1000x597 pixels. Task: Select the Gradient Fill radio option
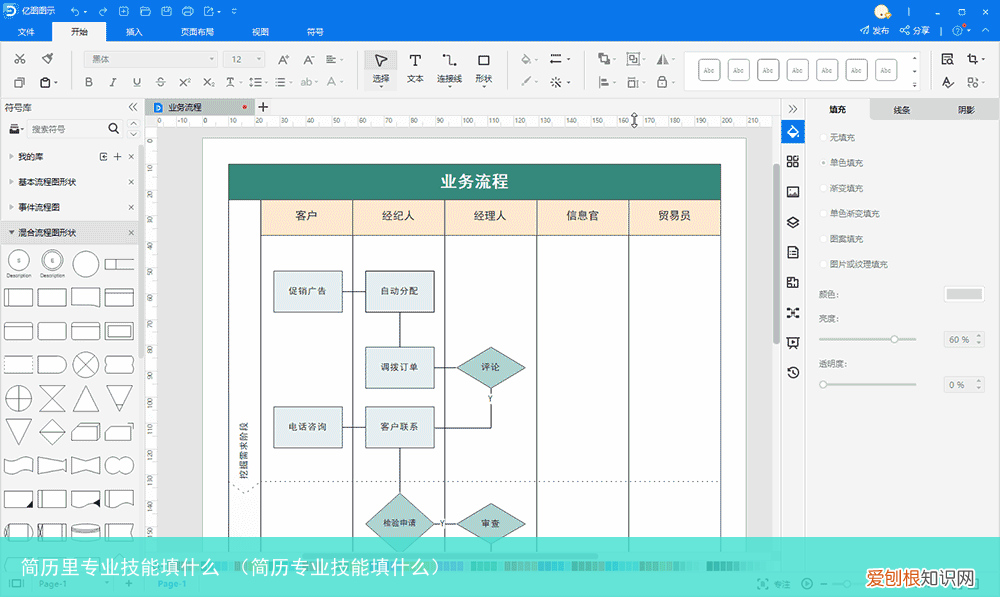823,188
